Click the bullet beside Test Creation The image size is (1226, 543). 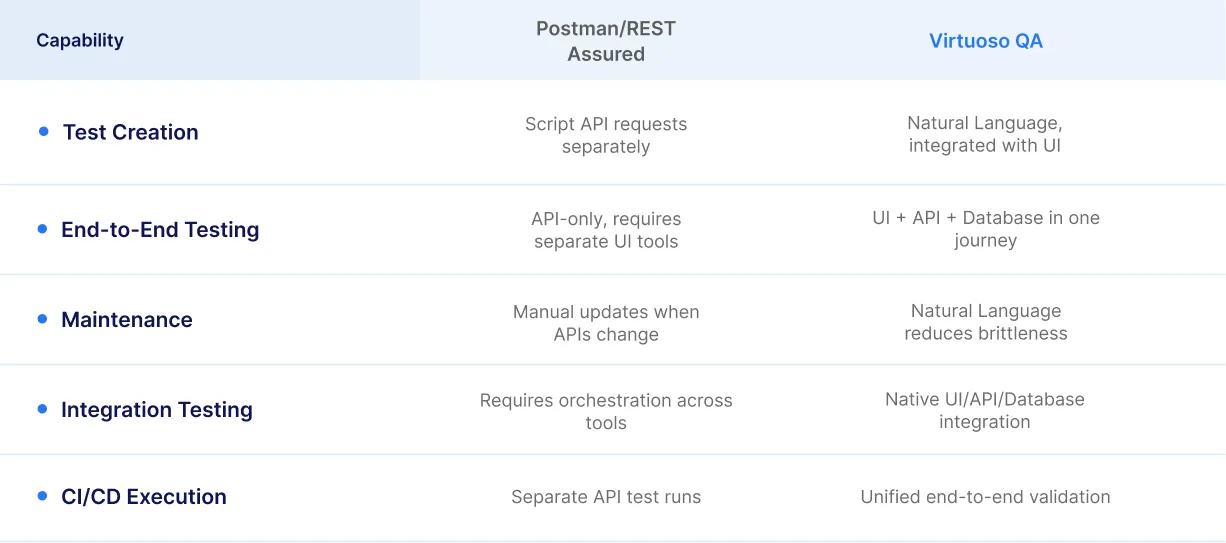(43, 131)
